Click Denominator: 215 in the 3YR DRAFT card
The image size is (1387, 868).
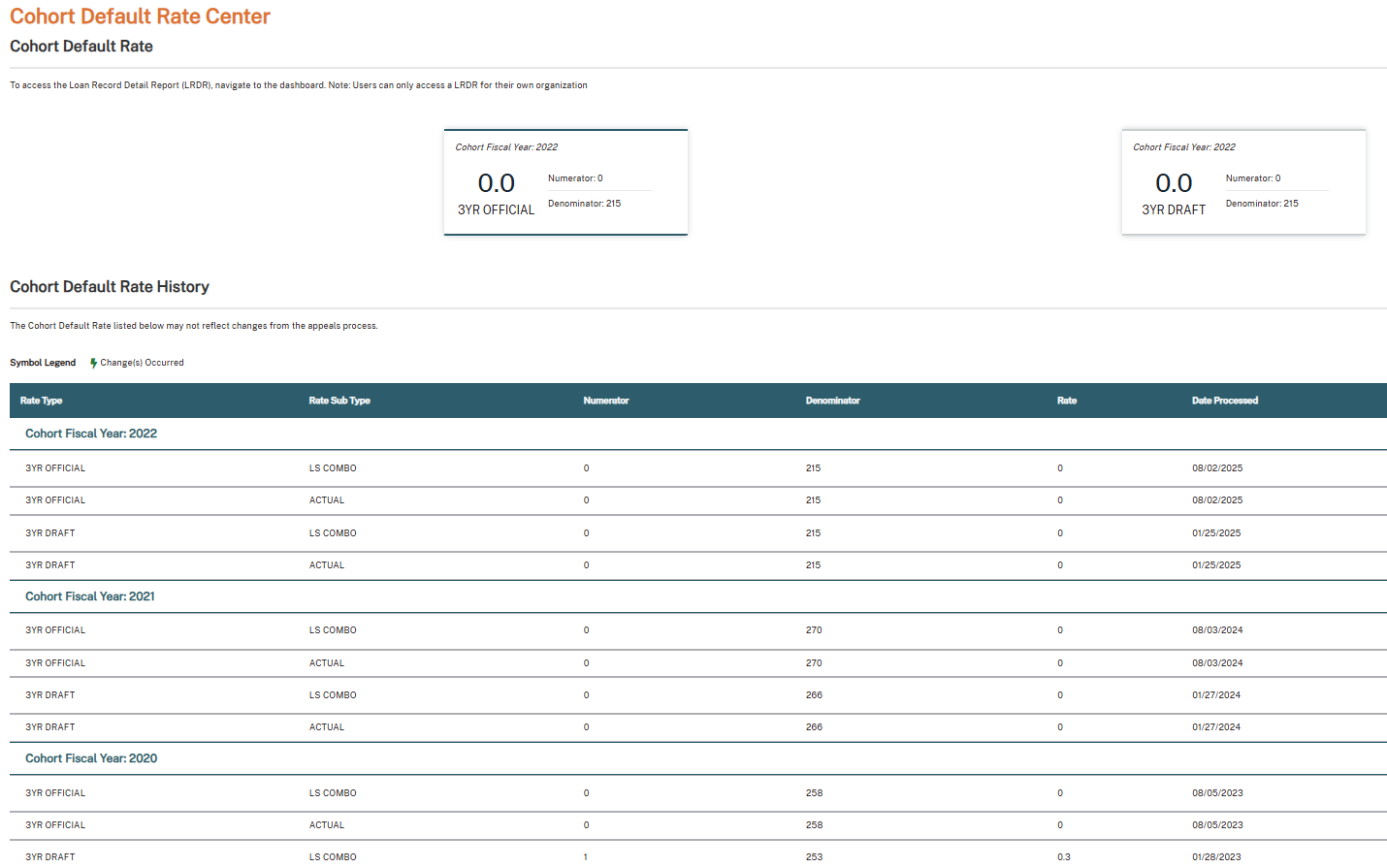pyautogui.click(x=1261, y=204)
